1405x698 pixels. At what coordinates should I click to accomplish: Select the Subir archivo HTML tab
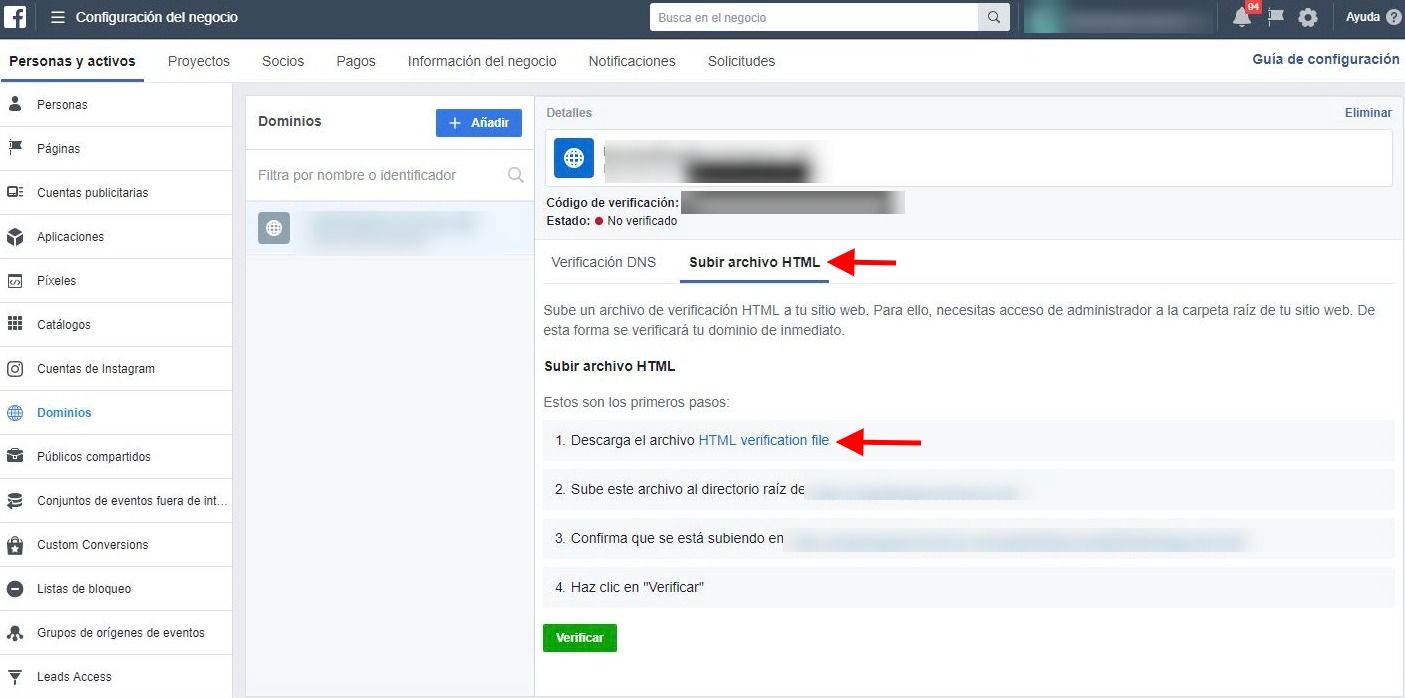[x=755, y=262]
